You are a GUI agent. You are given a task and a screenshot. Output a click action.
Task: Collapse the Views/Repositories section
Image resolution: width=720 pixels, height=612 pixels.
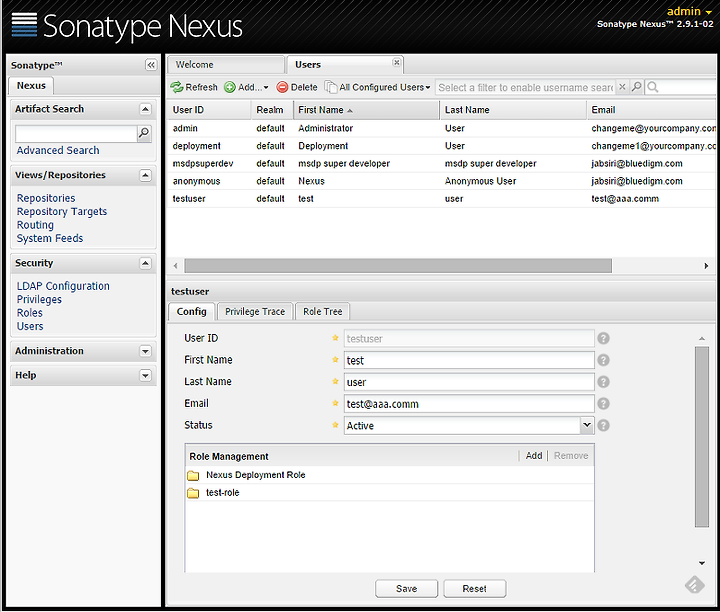coord(145,175)
